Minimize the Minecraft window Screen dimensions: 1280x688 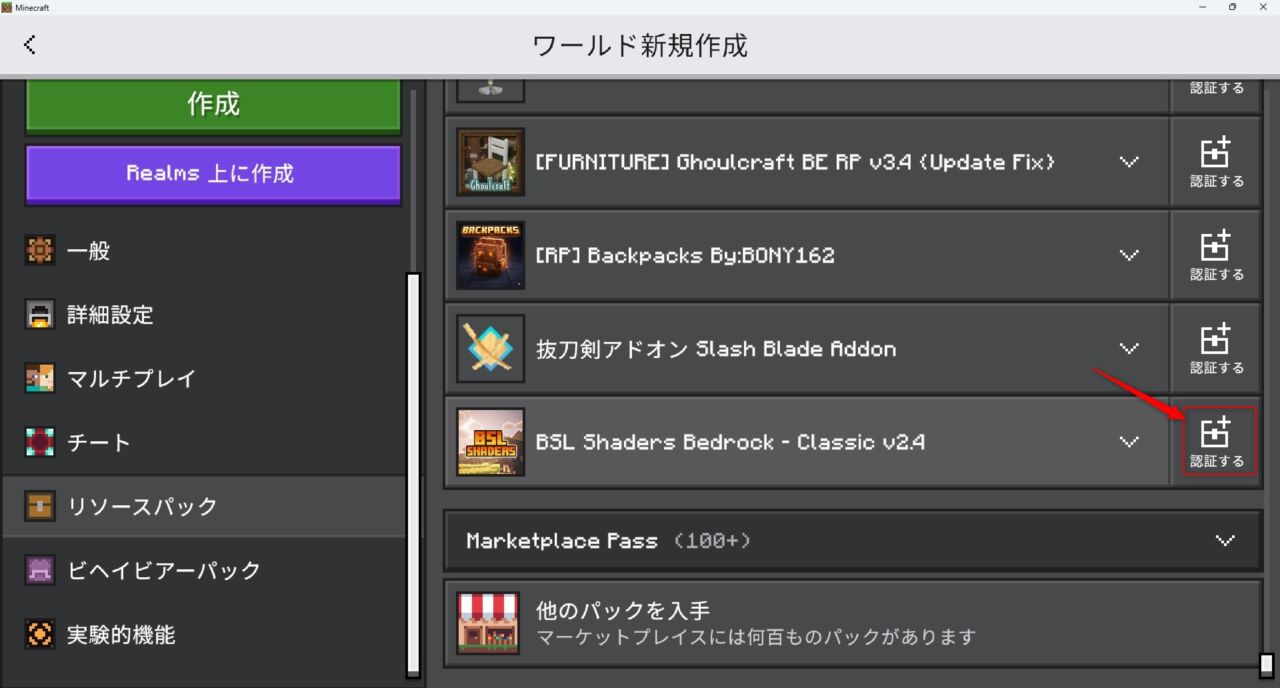(1201, 7)
